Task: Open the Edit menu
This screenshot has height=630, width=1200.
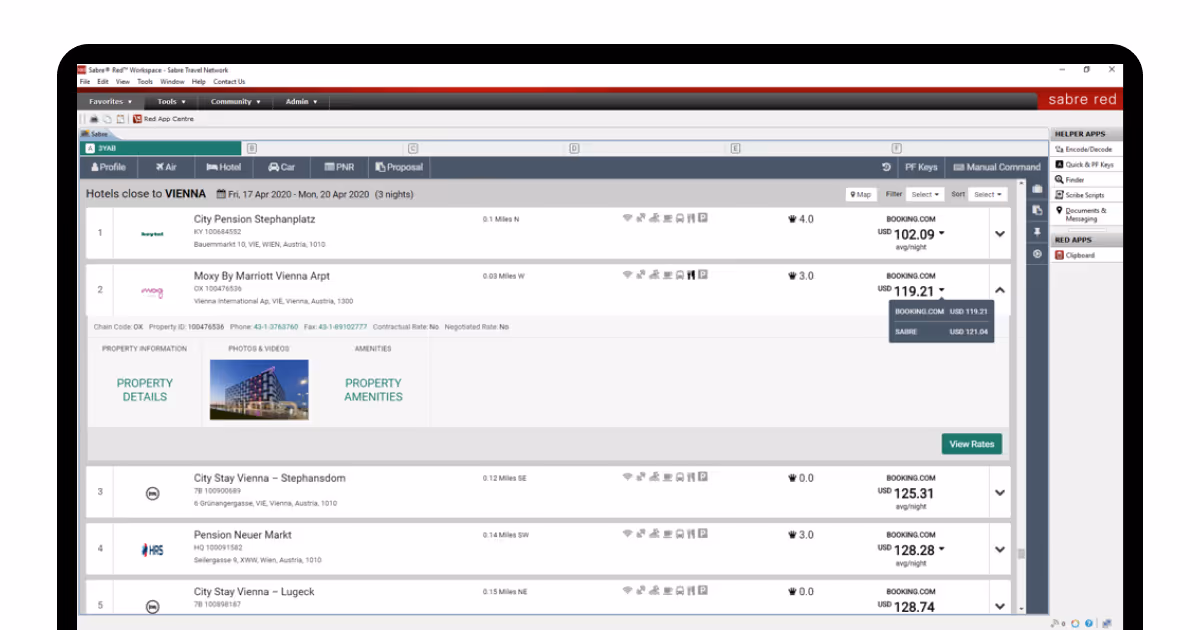Action: 102,81
